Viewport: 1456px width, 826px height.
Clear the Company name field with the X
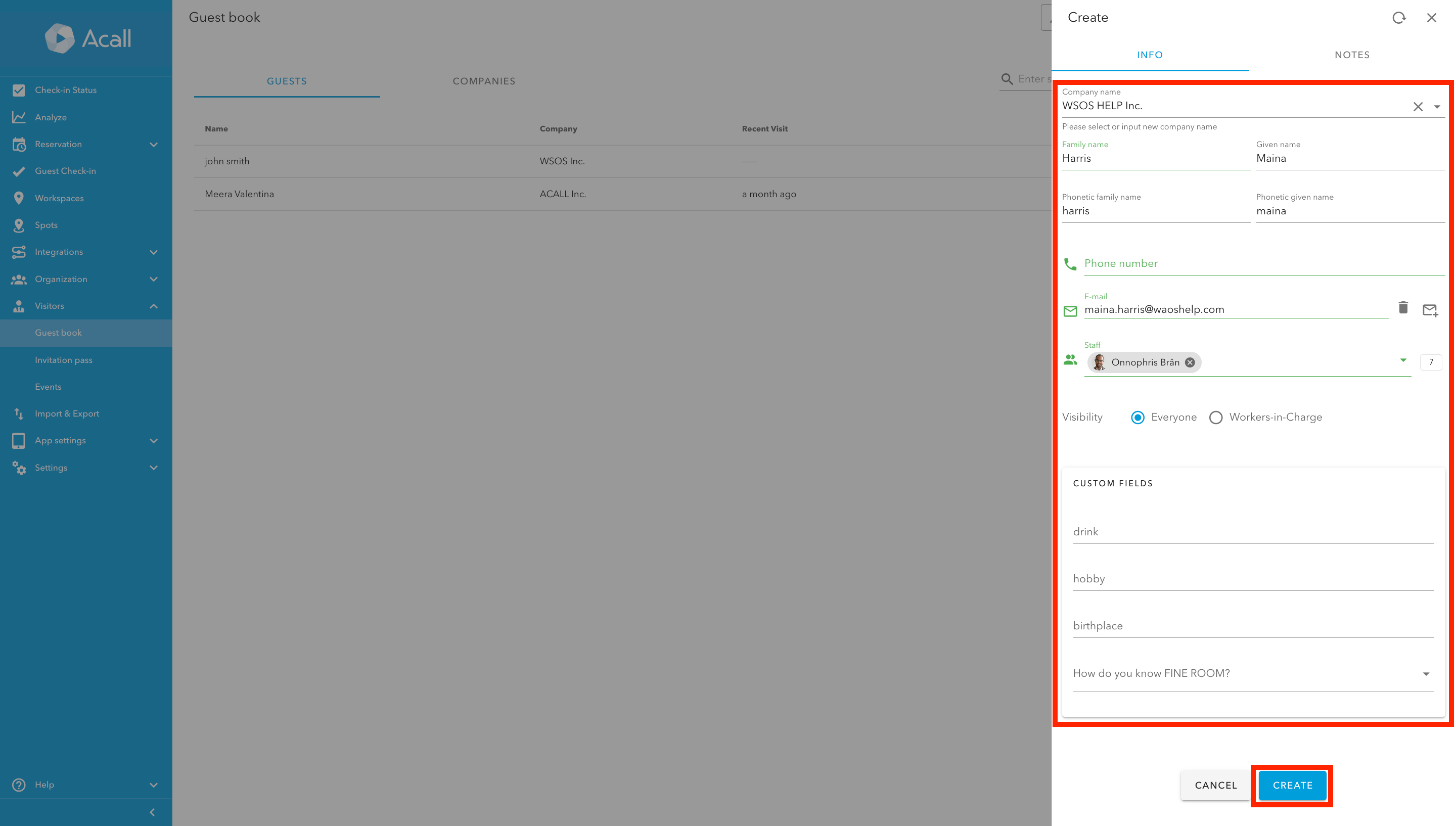(1418, 107)
